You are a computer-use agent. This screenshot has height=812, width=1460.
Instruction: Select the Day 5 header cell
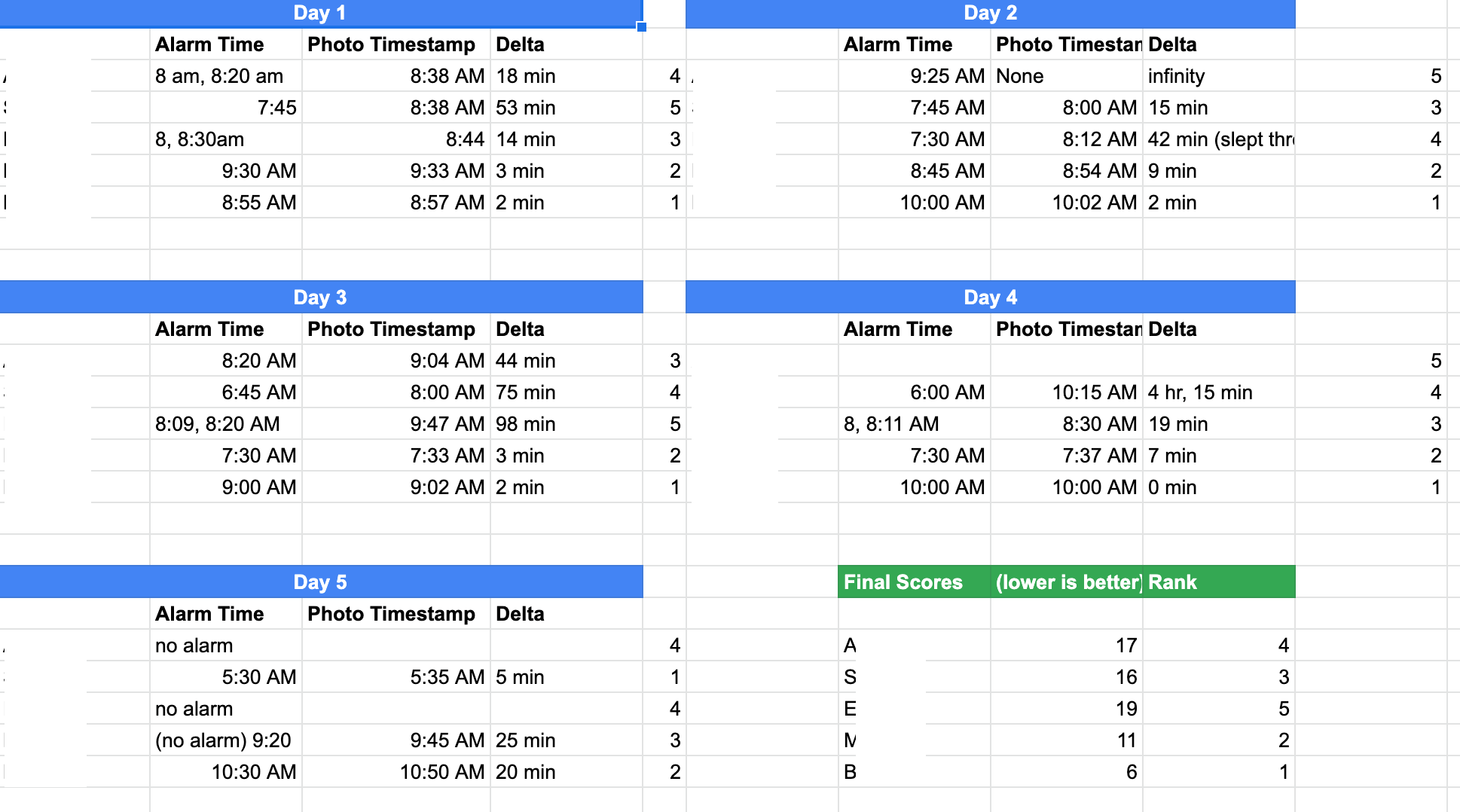pos(320,582)
